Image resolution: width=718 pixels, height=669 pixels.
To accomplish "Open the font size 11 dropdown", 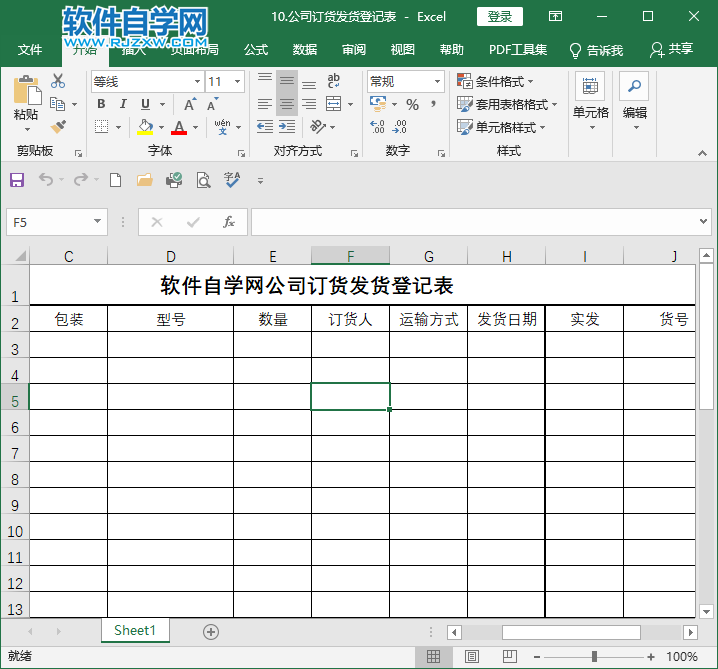I will tap(237, 82).
